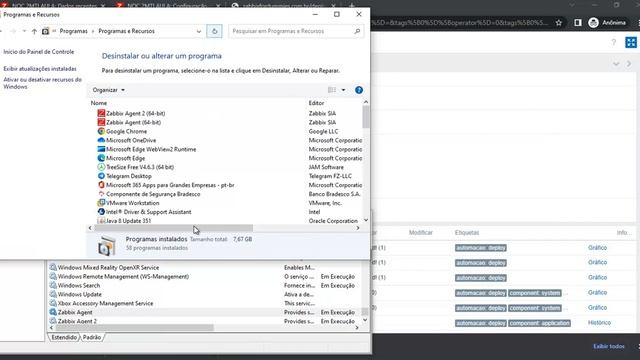Click the Programas e Recursos breadcrumb

click(127, 31)
